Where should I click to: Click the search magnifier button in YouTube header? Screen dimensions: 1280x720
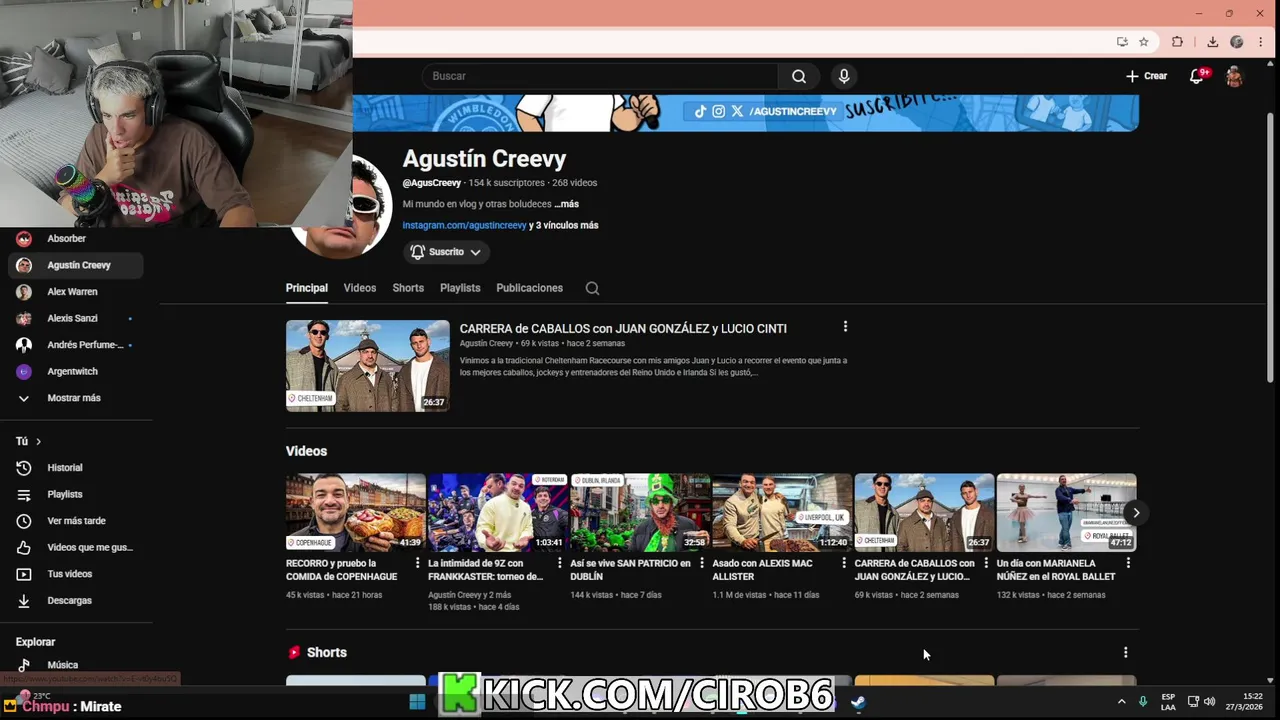pos(799,76)
